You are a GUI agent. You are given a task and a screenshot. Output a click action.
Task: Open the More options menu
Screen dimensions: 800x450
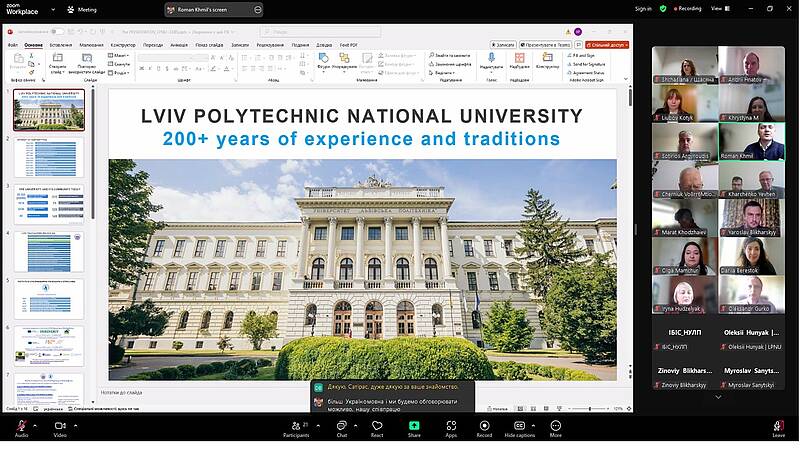(x=556, y=428)
